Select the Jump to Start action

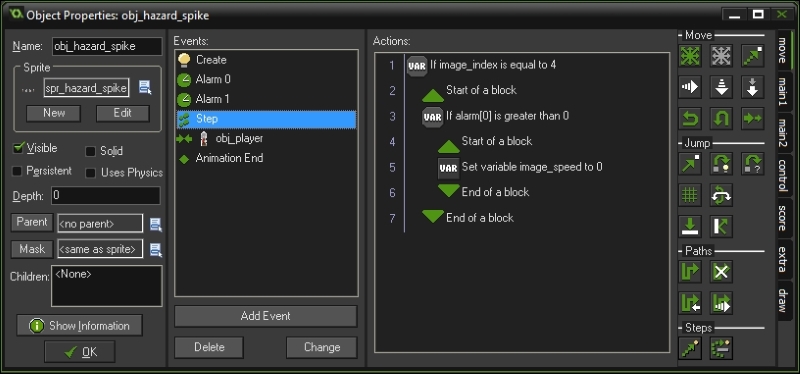pos(721,164)
